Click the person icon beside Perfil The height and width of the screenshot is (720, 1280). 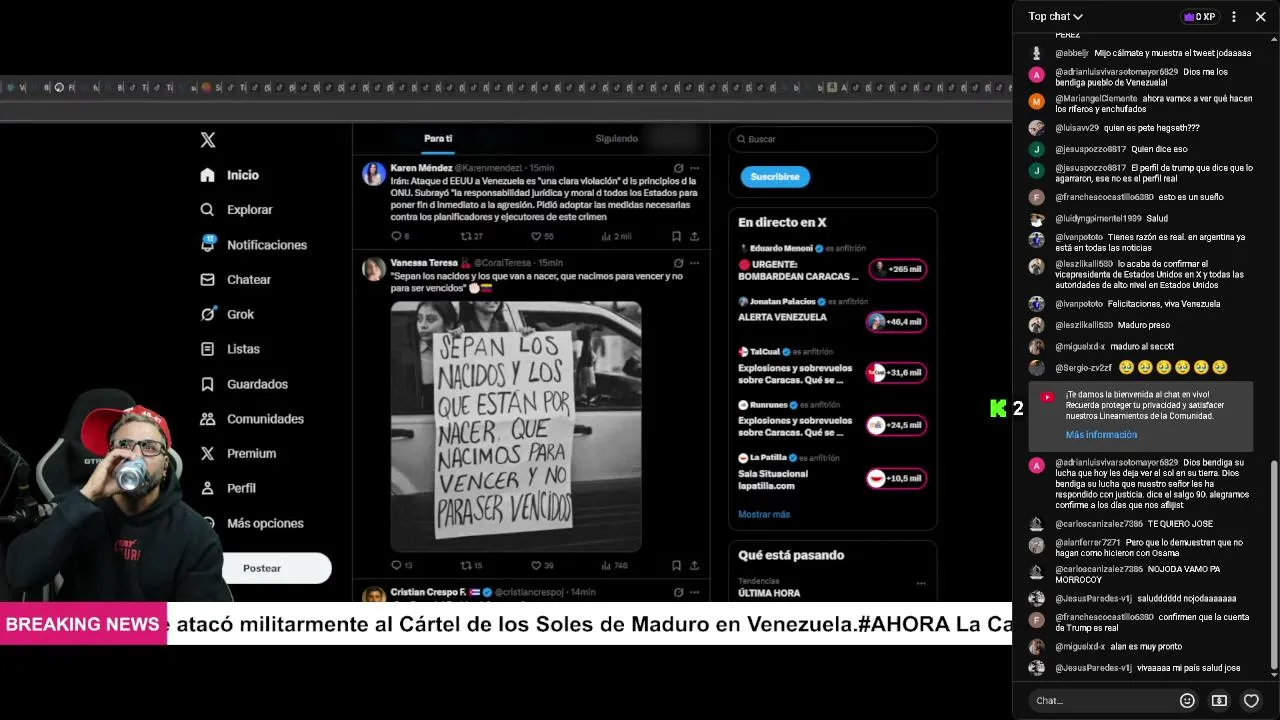(207, 488)
